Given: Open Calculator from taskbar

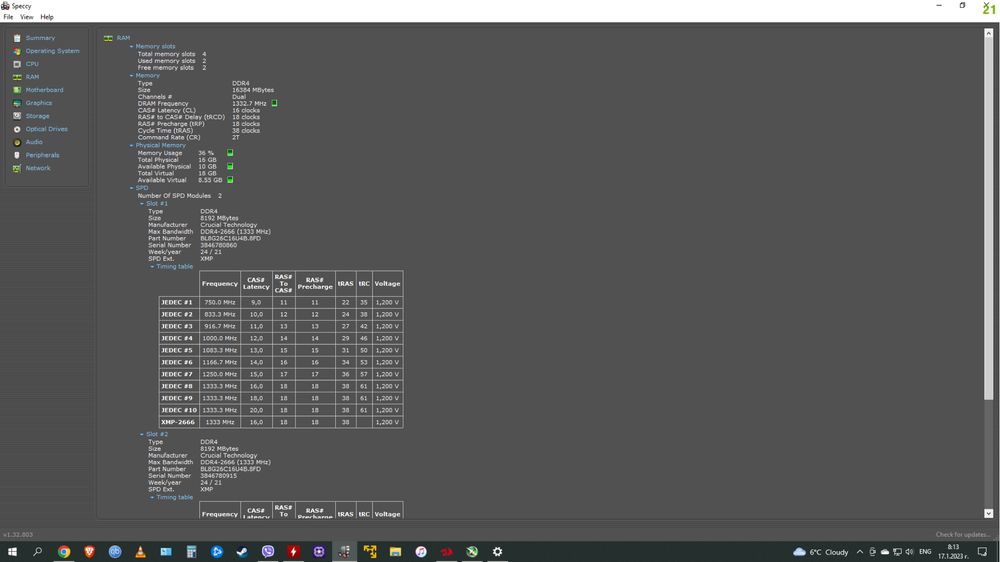Looking at the screenshot, I should coord(191,552).
